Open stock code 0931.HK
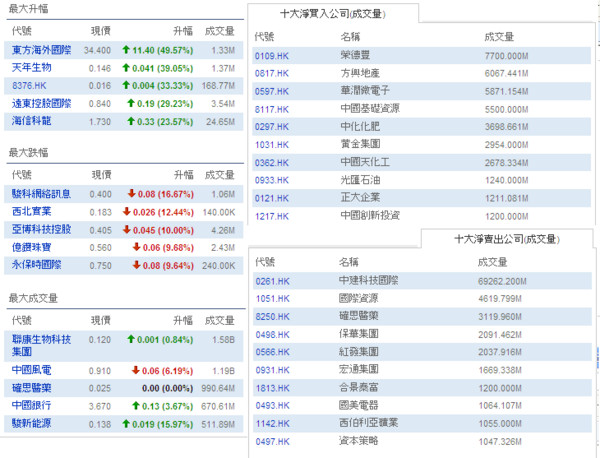600x458 pixels. coord(272,370)
